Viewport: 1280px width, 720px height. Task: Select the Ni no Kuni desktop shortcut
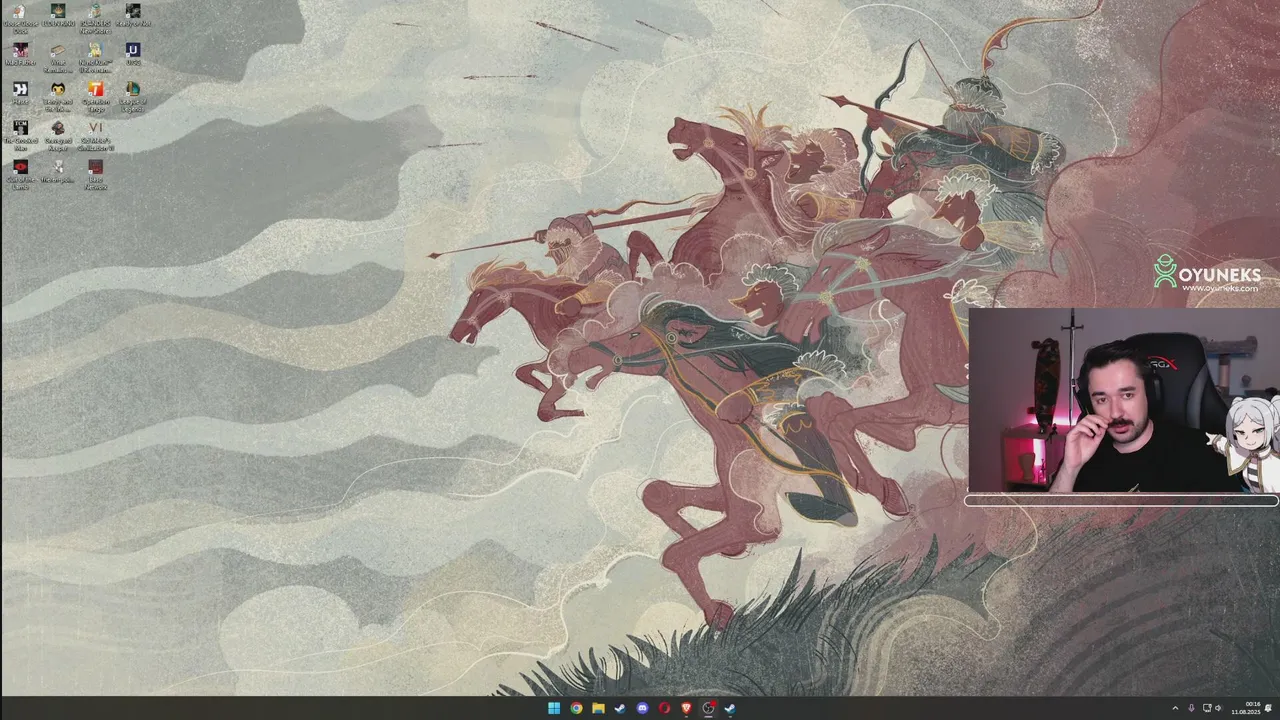pos(95,57)
